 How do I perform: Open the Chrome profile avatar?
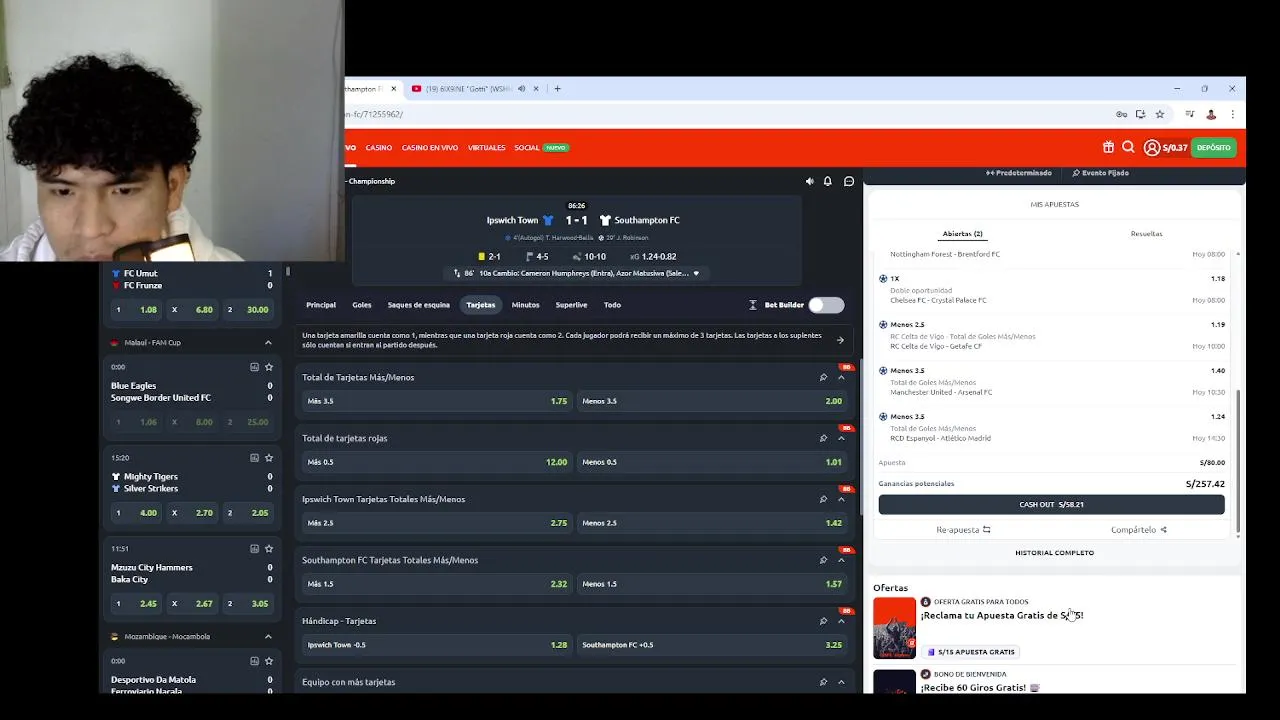(1211, 114)
